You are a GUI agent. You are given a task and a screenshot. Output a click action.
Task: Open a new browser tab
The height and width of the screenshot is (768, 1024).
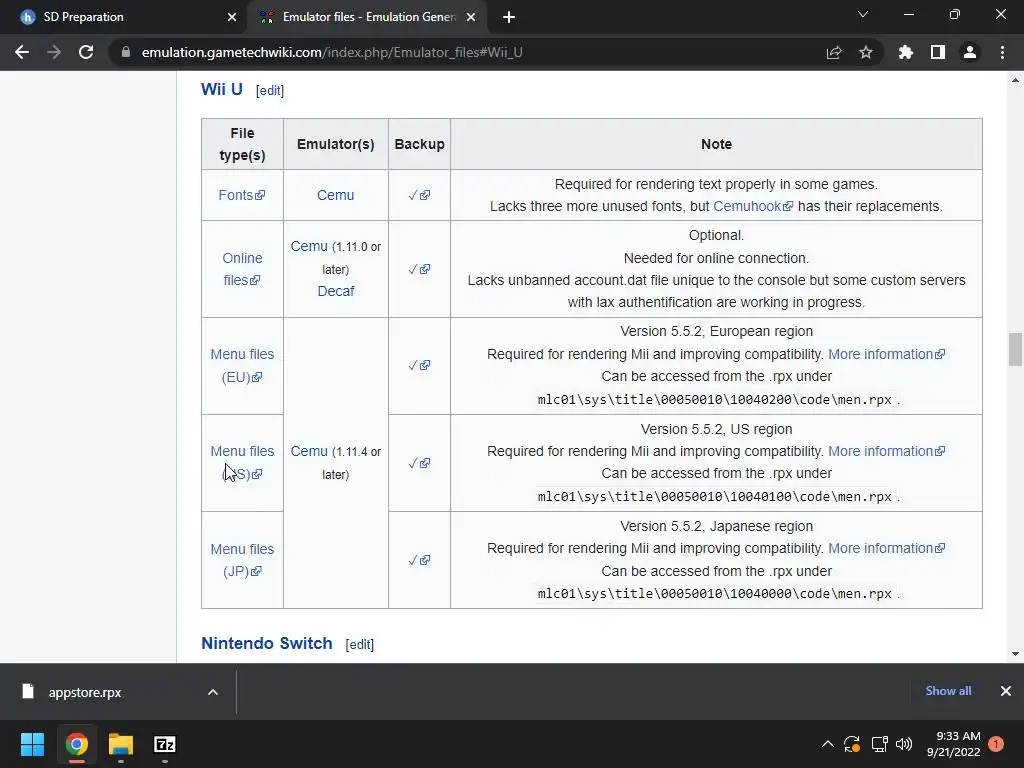click(509, 17)
